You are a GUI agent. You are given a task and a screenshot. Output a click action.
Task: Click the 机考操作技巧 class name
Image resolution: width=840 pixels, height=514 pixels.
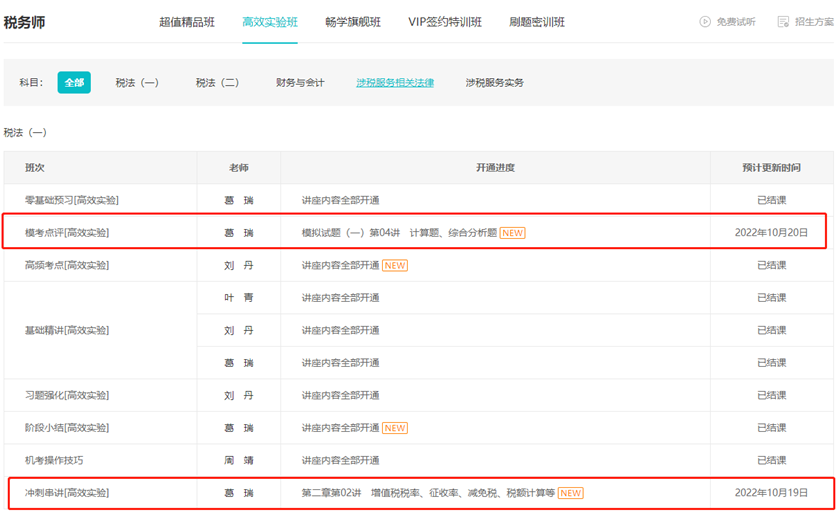click(54, 461)
